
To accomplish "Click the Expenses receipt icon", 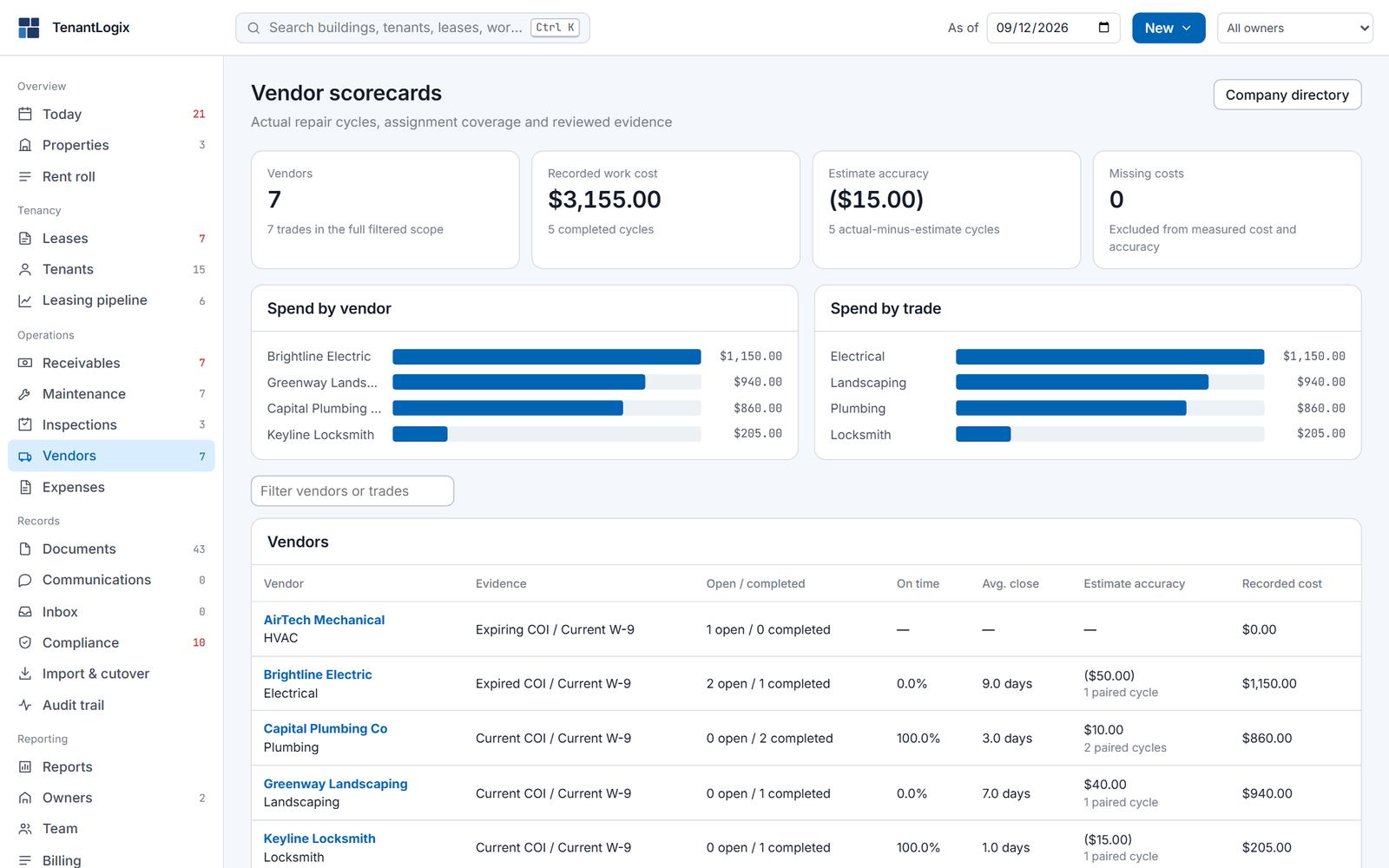I will [25, 487].
